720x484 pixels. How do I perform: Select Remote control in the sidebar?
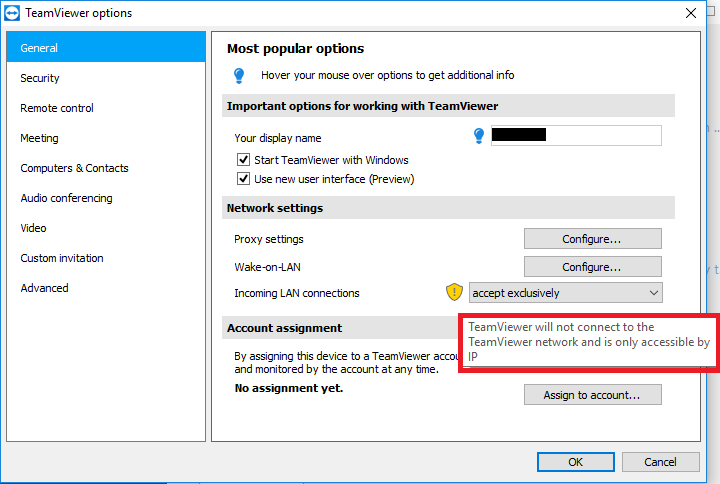coord(57,108)
